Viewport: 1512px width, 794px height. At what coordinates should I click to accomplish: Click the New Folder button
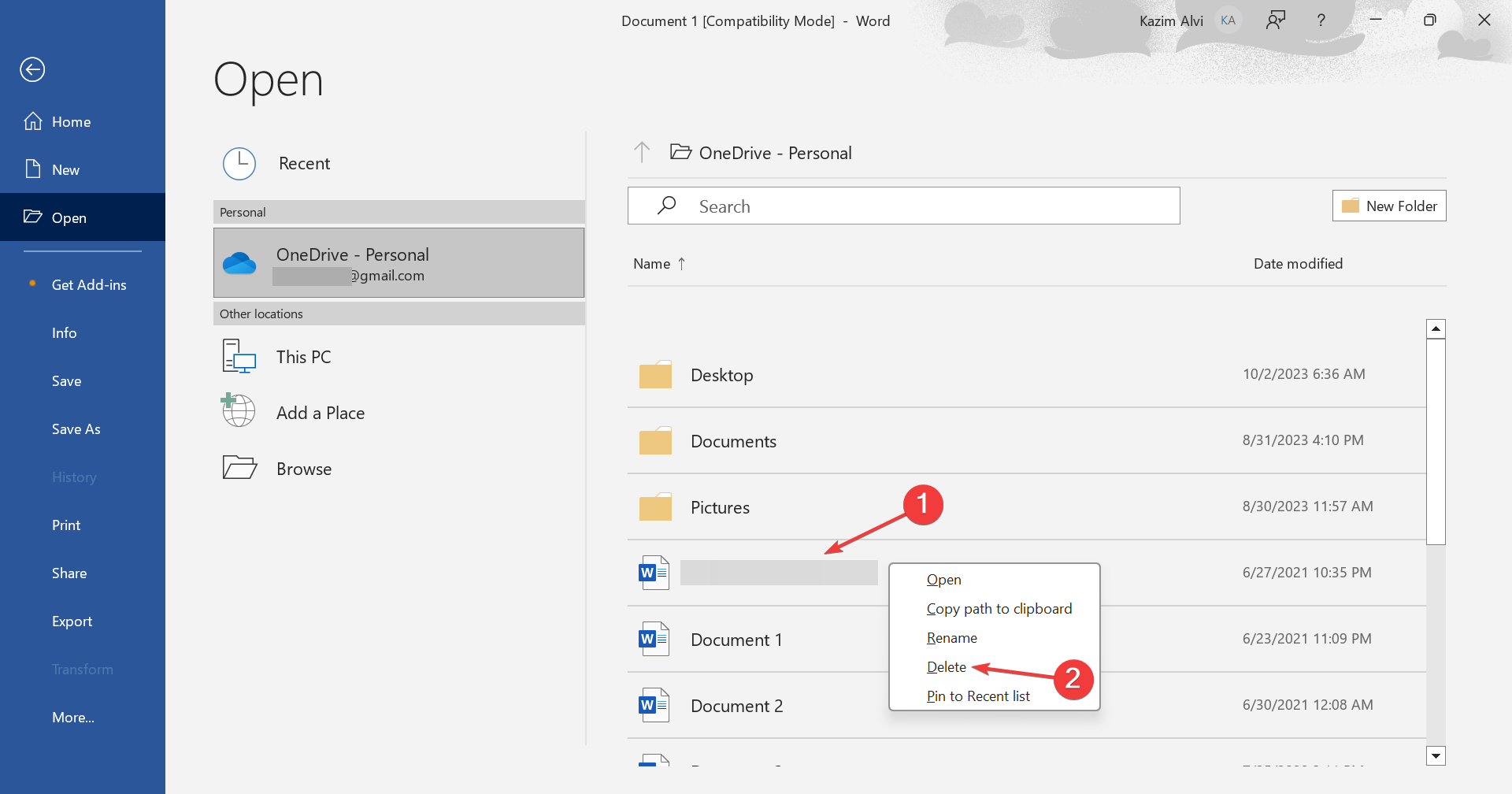click(x=1389, y=206)
